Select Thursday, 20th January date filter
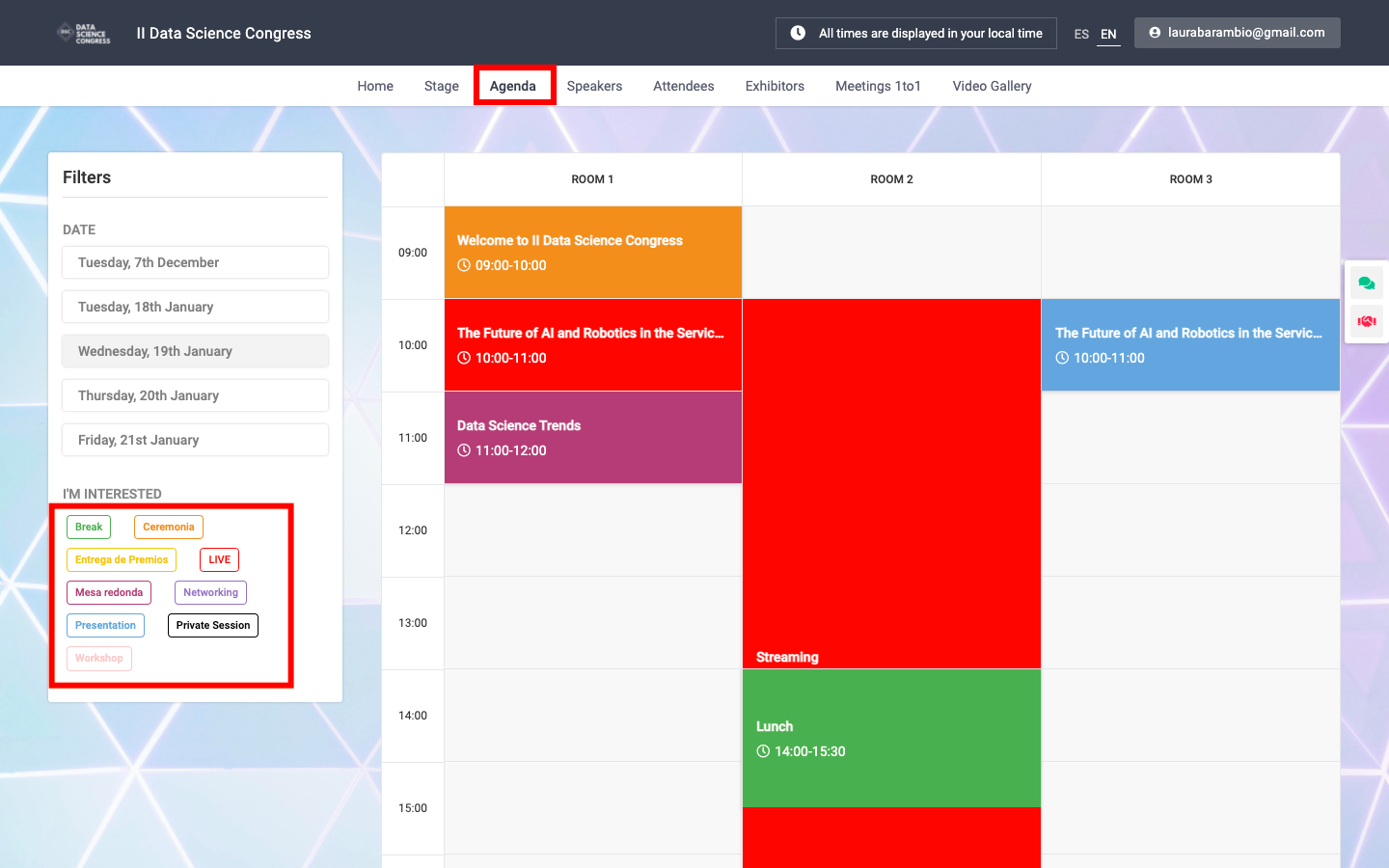The image size is (1389, 868). [x=195, y=395]
